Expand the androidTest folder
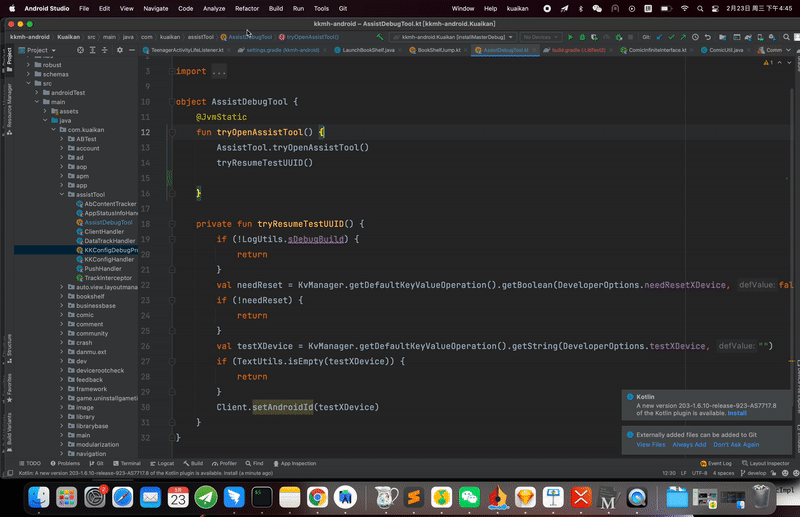 click(37, 93)
